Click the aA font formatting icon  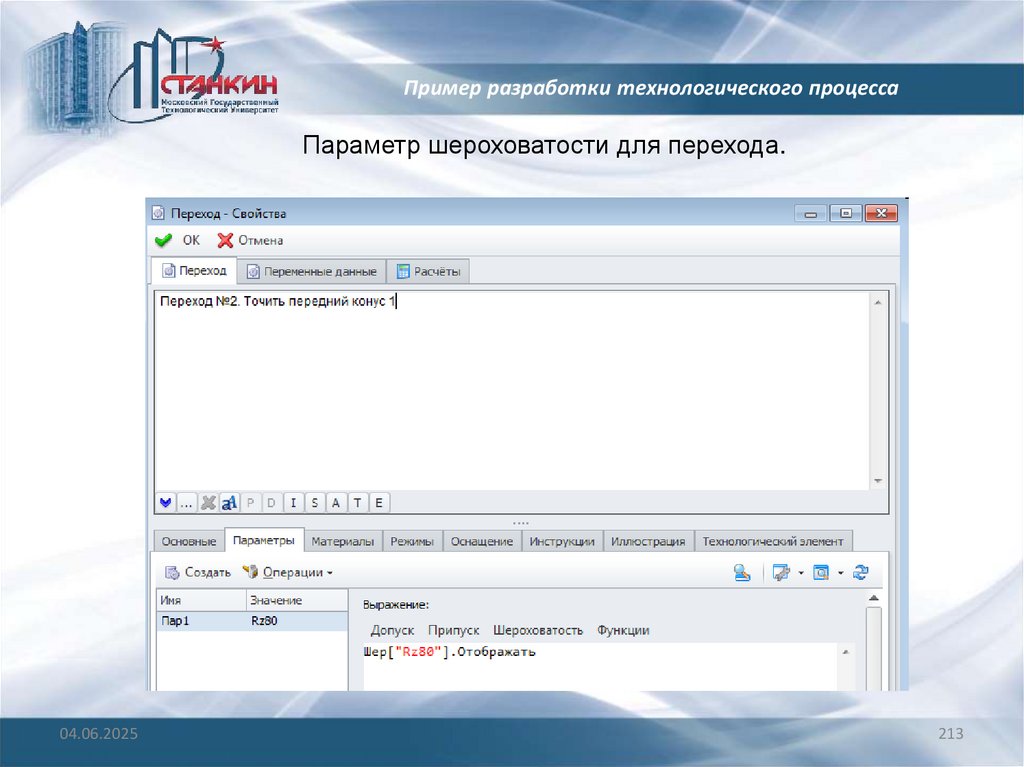(229, 502)
